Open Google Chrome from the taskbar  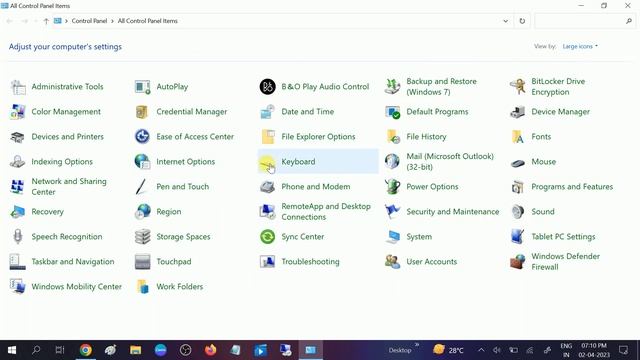point(86,350)
